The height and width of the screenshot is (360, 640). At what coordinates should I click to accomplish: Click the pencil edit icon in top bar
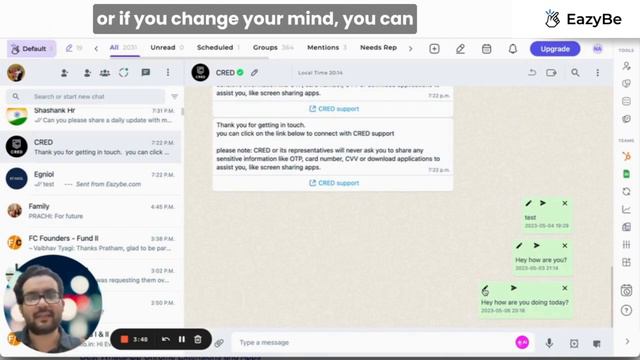(x=460, y=49)
